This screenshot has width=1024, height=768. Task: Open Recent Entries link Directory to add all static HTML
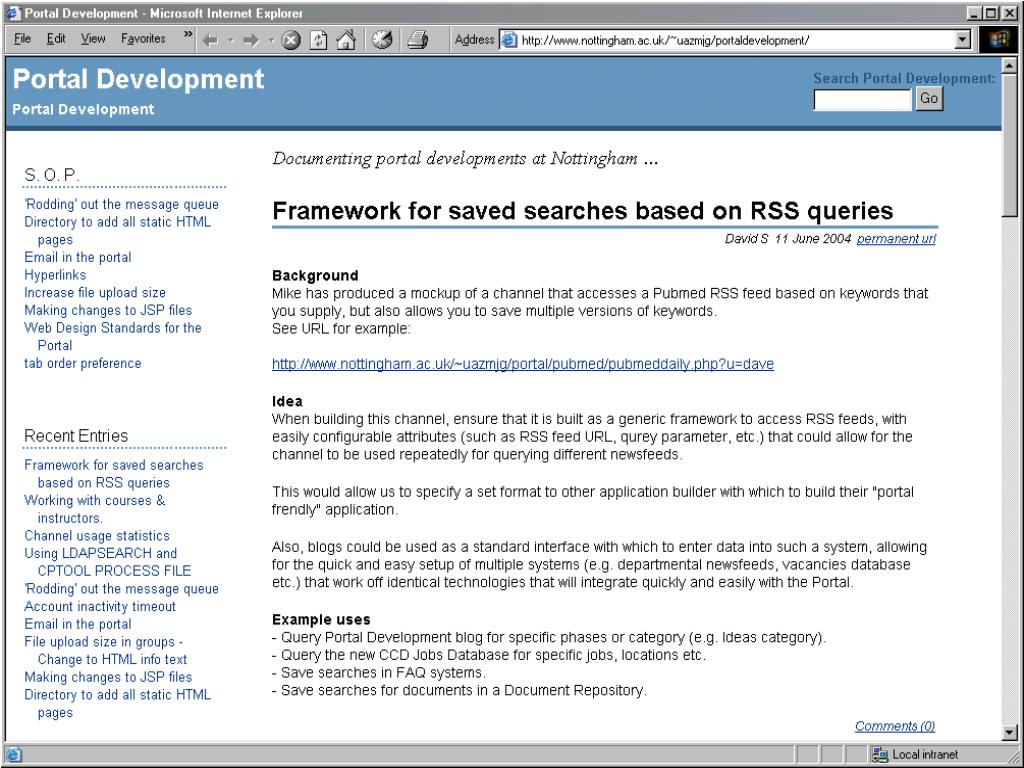pos(118,703)
